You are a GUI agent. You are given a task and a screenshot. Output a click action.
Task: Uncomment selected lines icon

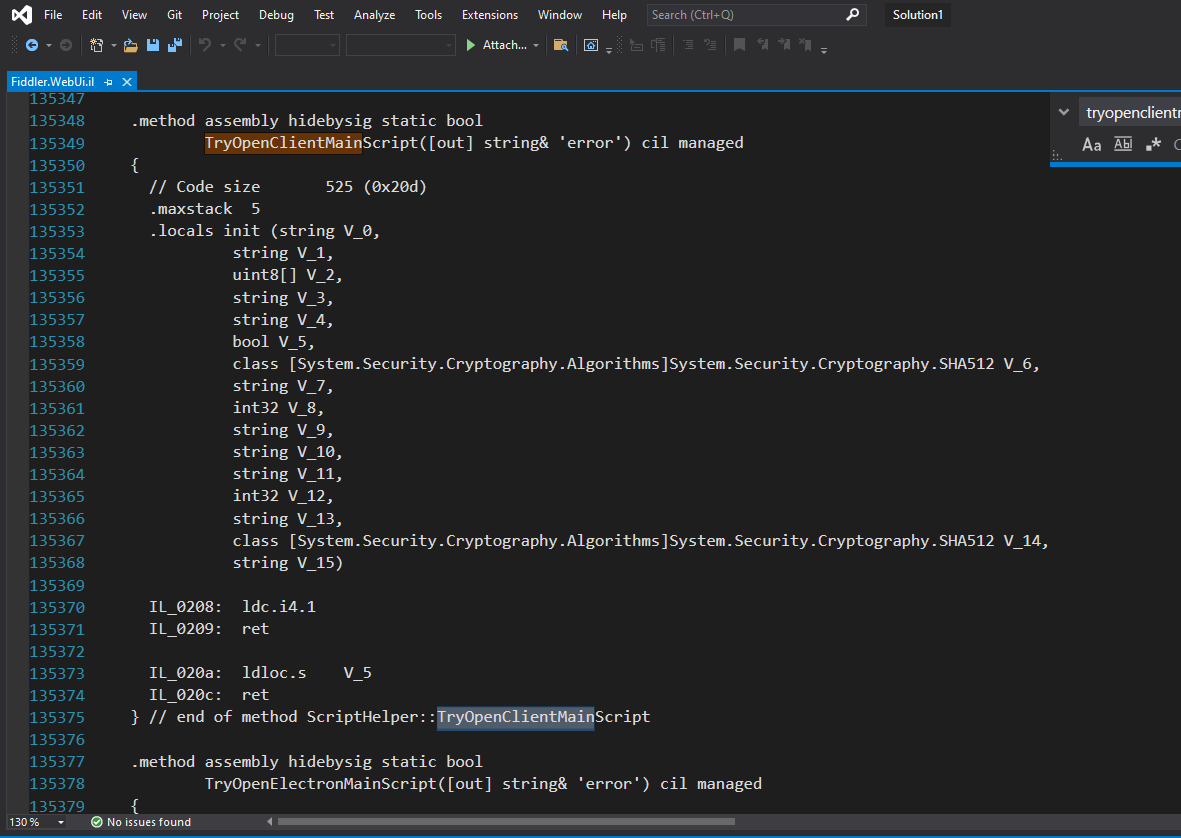pos(710,45)
